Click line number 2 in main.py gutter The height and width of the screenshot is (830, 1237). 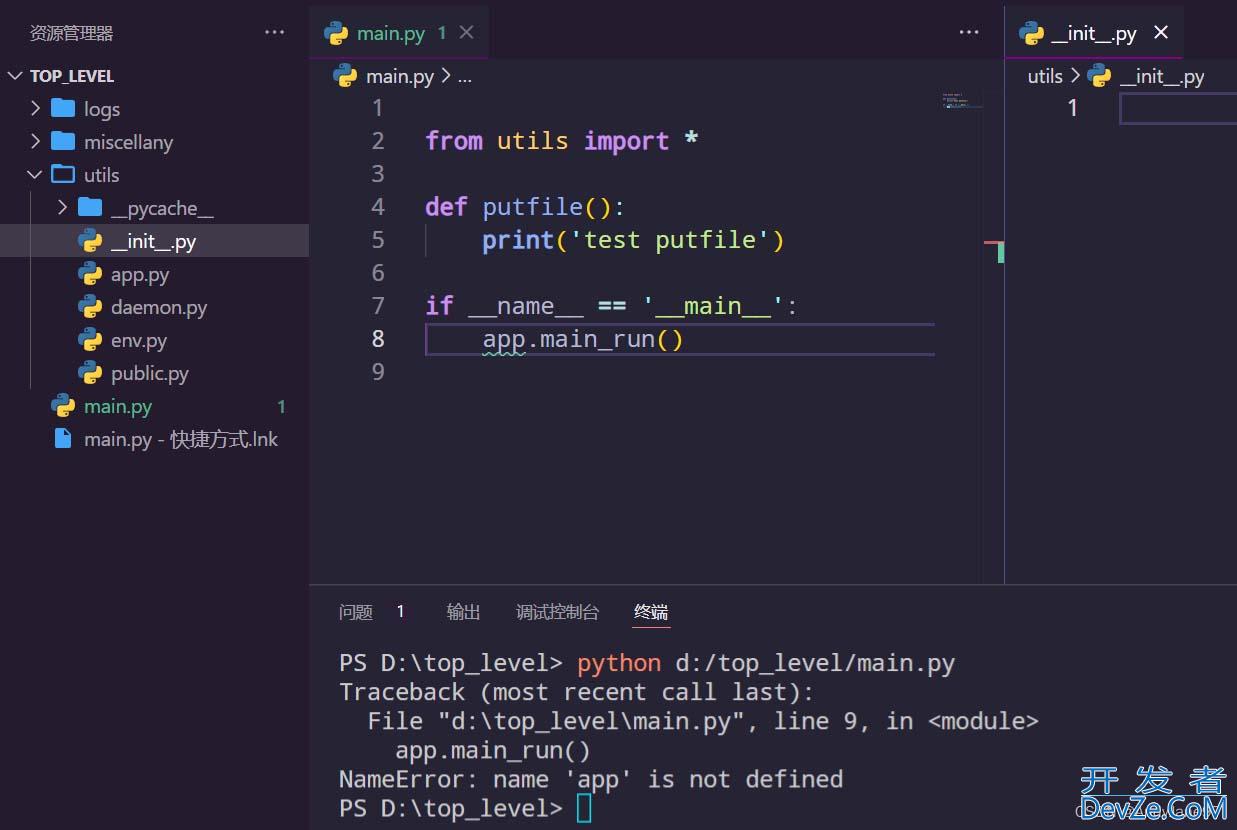tap(377, 141)
